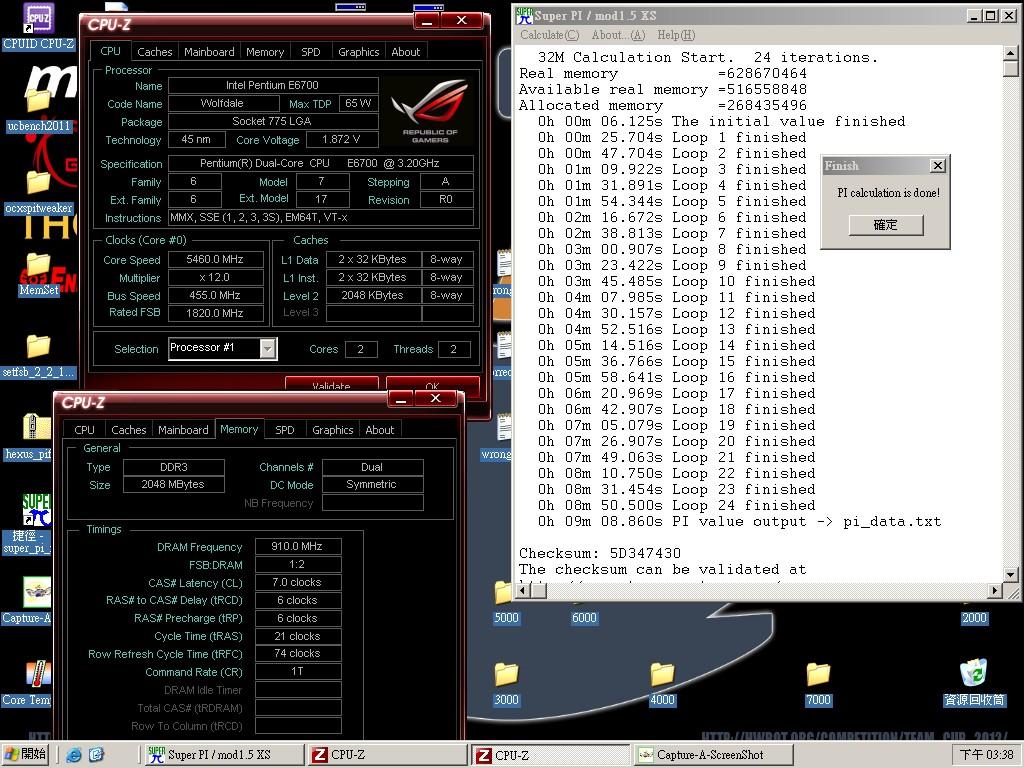Screen dimensions: 1024x768
Task: Select Caches tab in lower CPU-Z window
Action: [129, 430]
